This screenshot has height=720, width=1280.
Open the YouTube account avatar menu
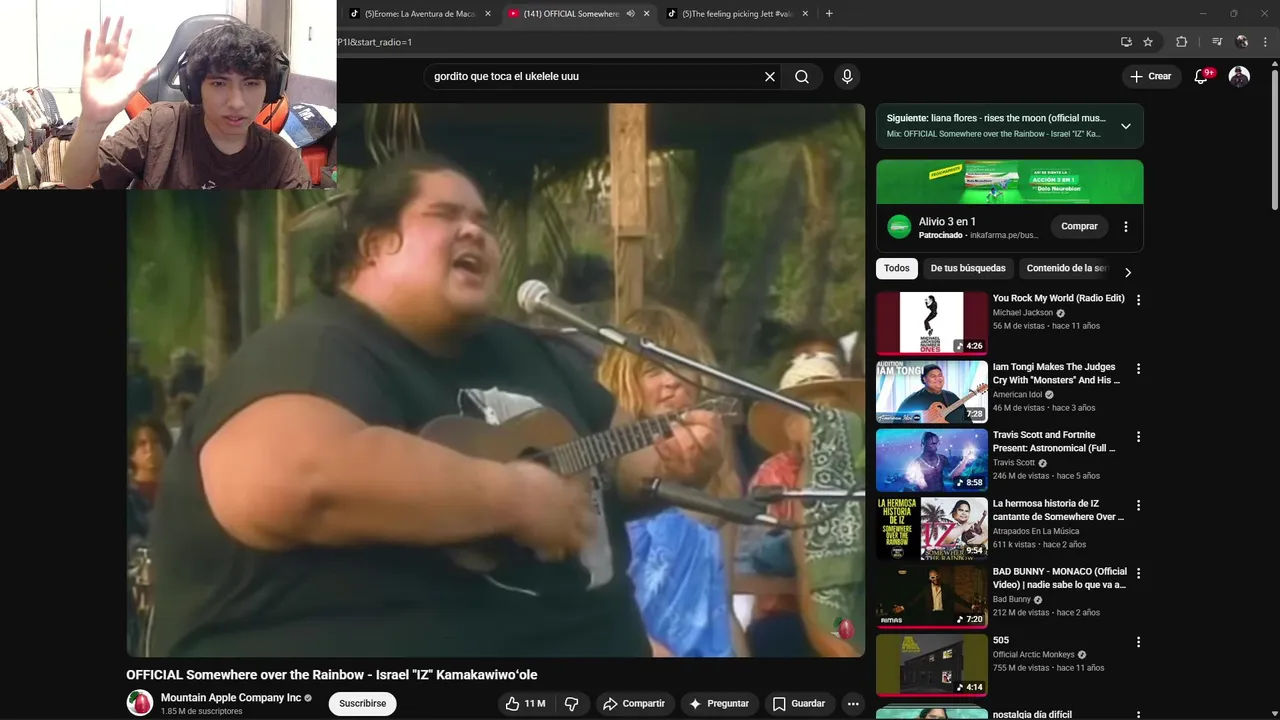pyautogui.click(x=1239, y=77)
